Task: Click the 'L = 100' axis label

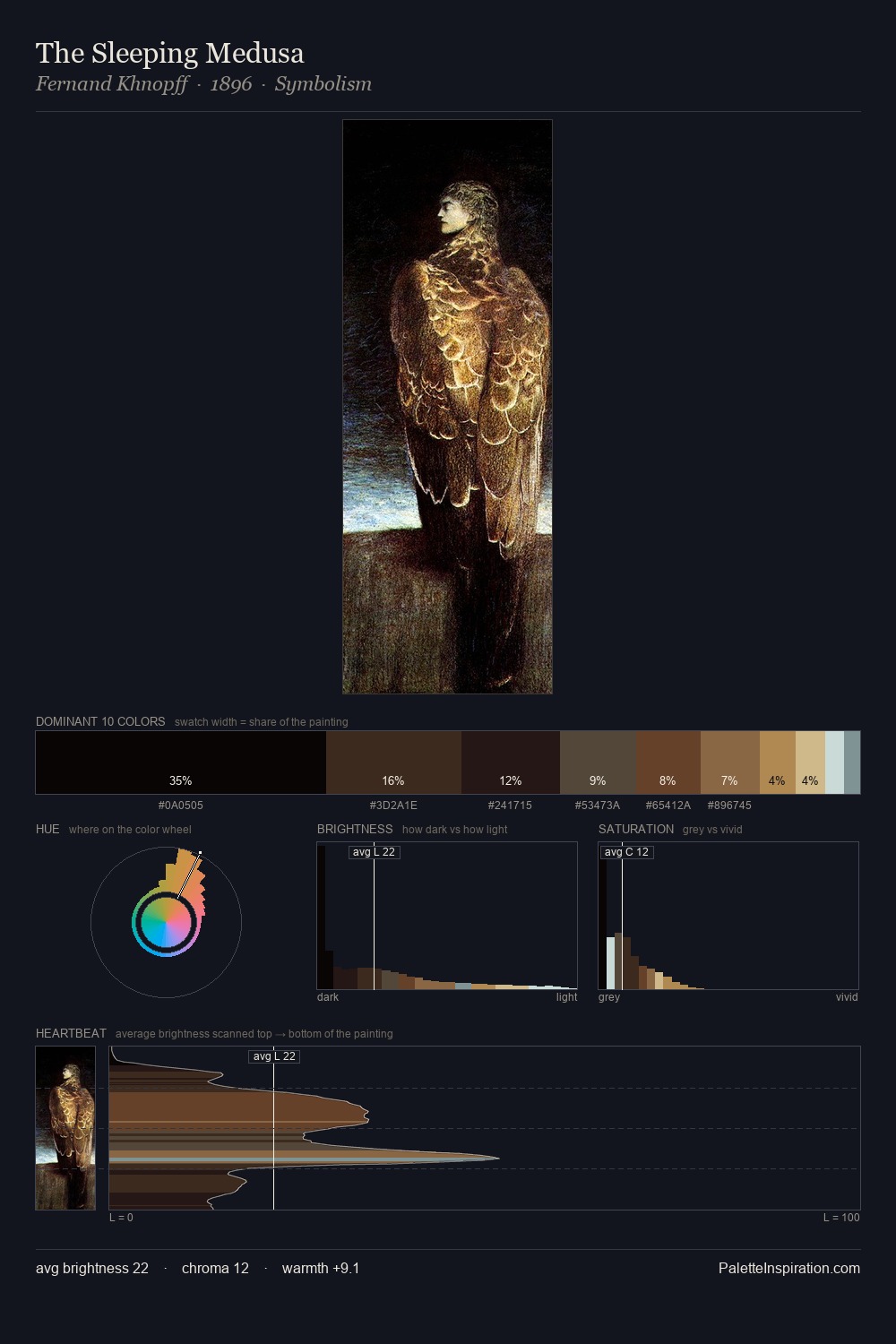Action: click(x=841, y=1218)
